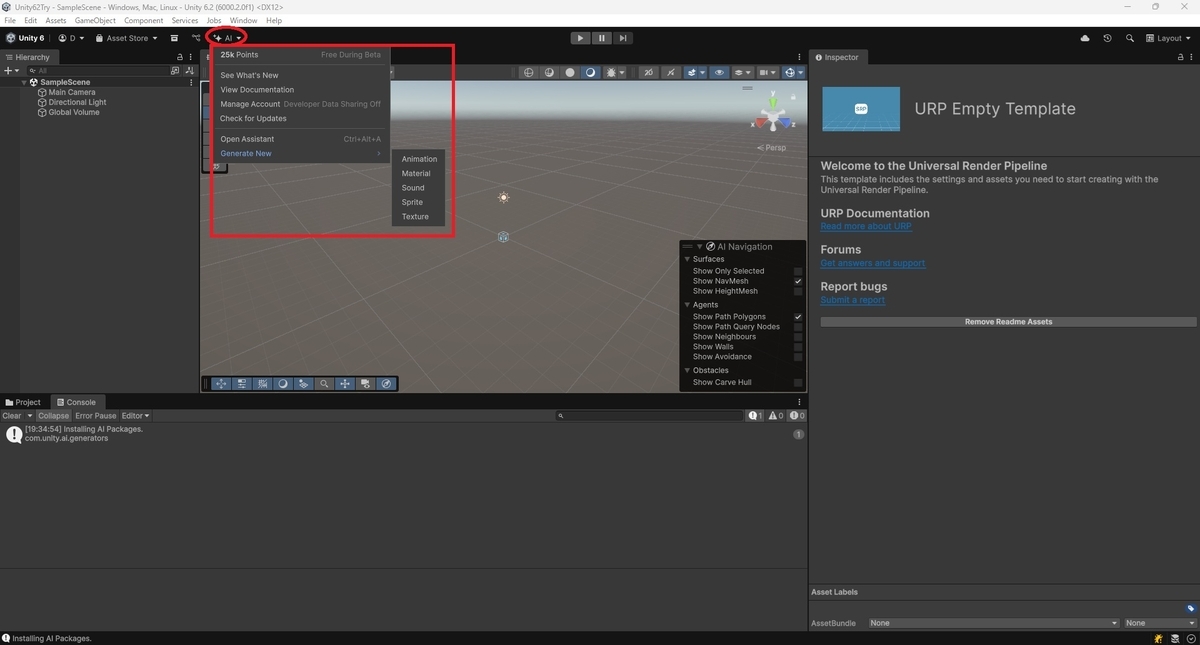Collapse the Obstacles section in AI Navigation
This screenshot has width=1200, height=645.
click(x=687, y=370)
